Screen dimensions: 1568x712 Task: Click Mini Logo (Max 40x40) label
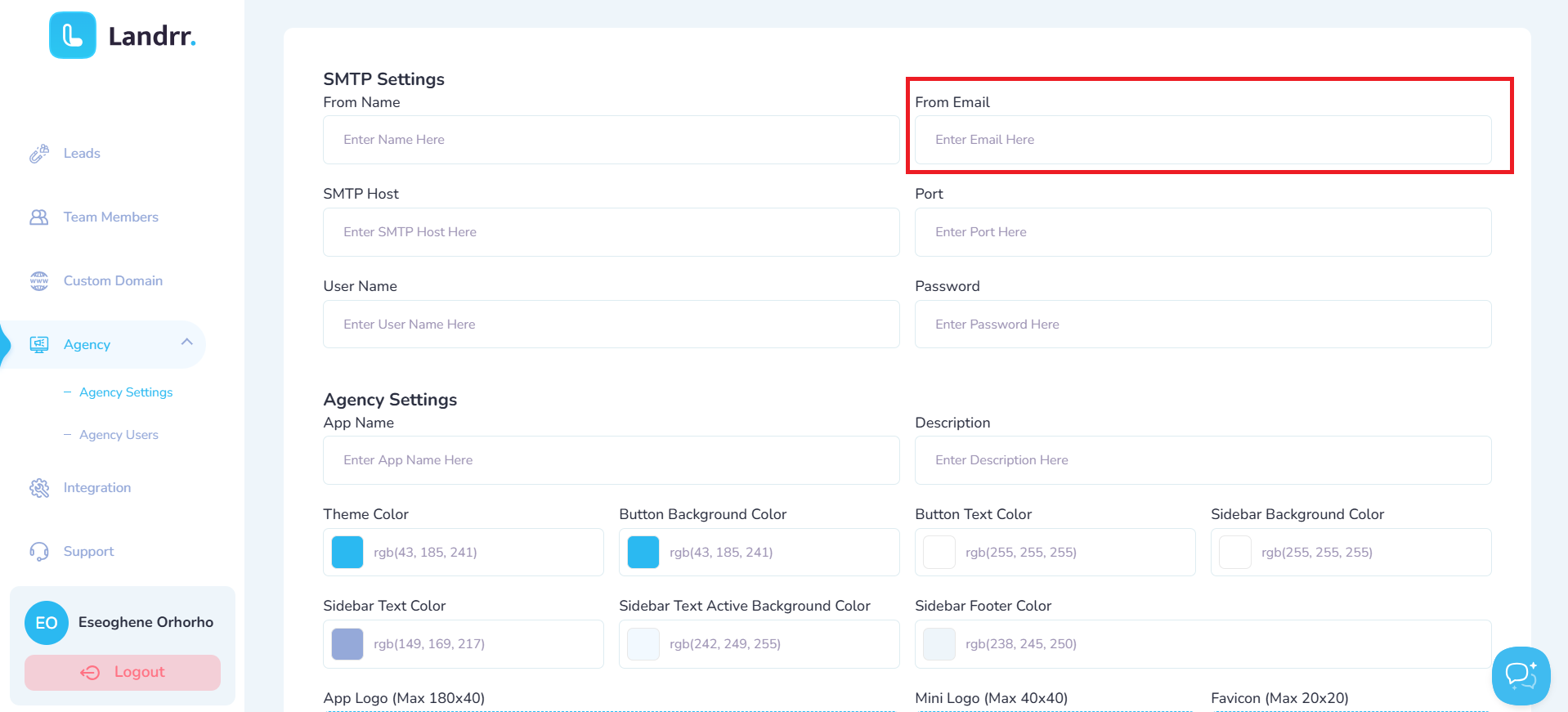(991, 698)
